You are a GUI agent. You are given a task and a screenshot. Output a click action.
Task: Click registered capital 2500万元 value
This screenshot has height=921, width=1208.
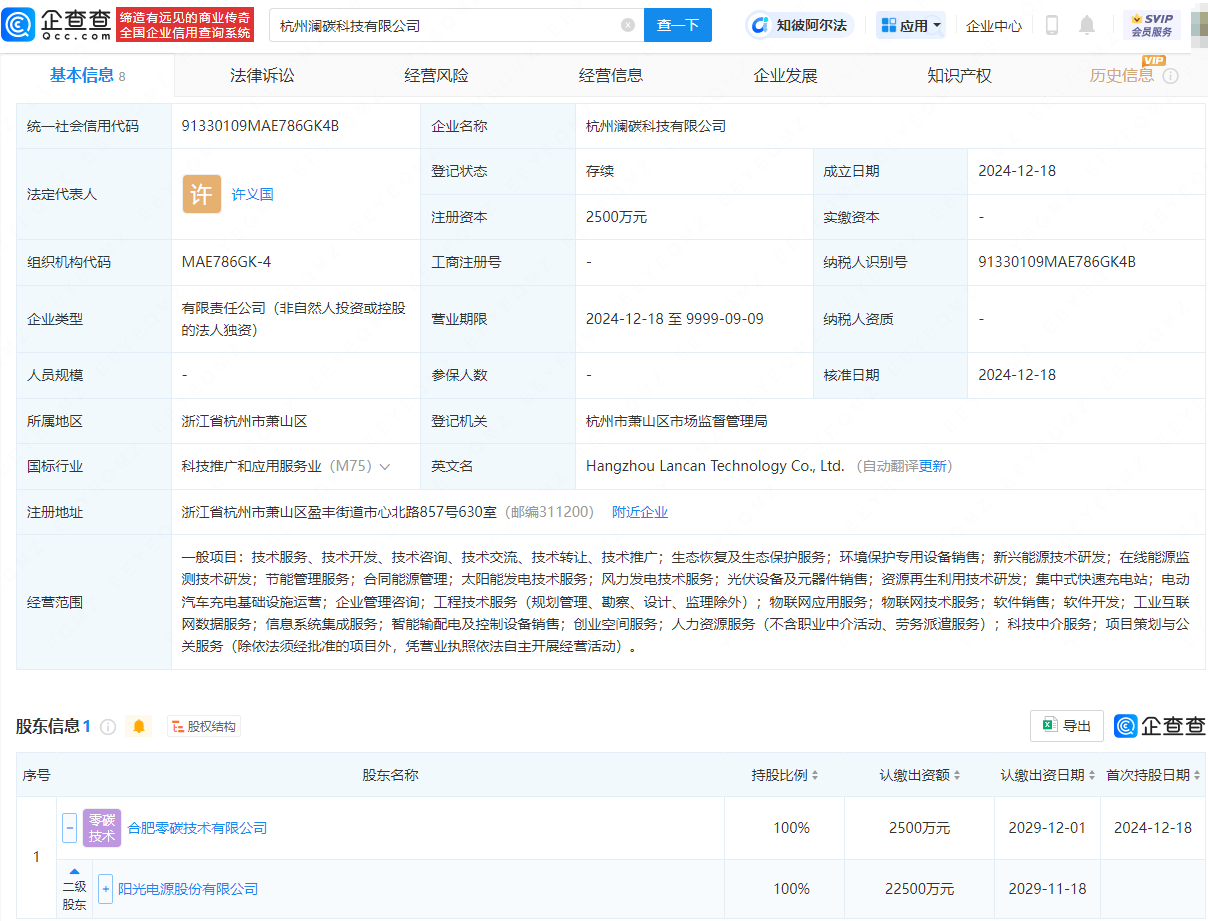pos(616,217)
